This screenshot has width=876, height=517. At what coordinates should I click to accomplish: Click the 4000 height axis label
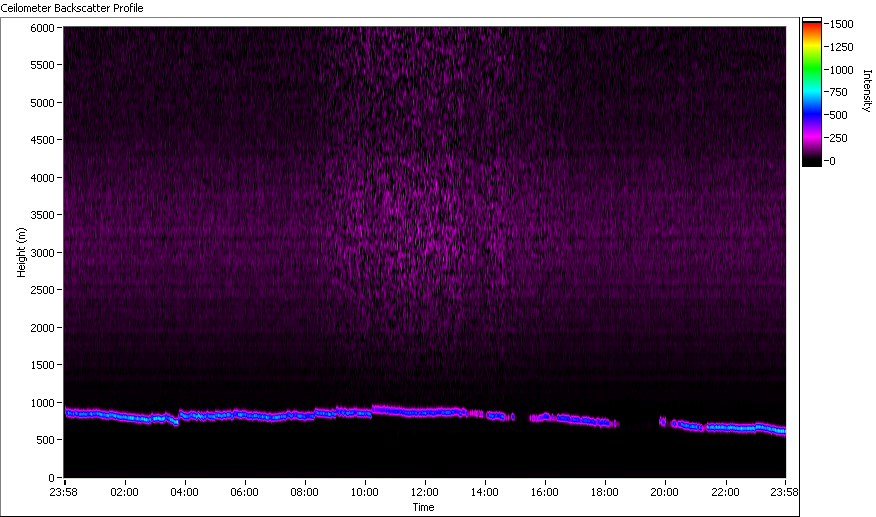pos(42,178)
